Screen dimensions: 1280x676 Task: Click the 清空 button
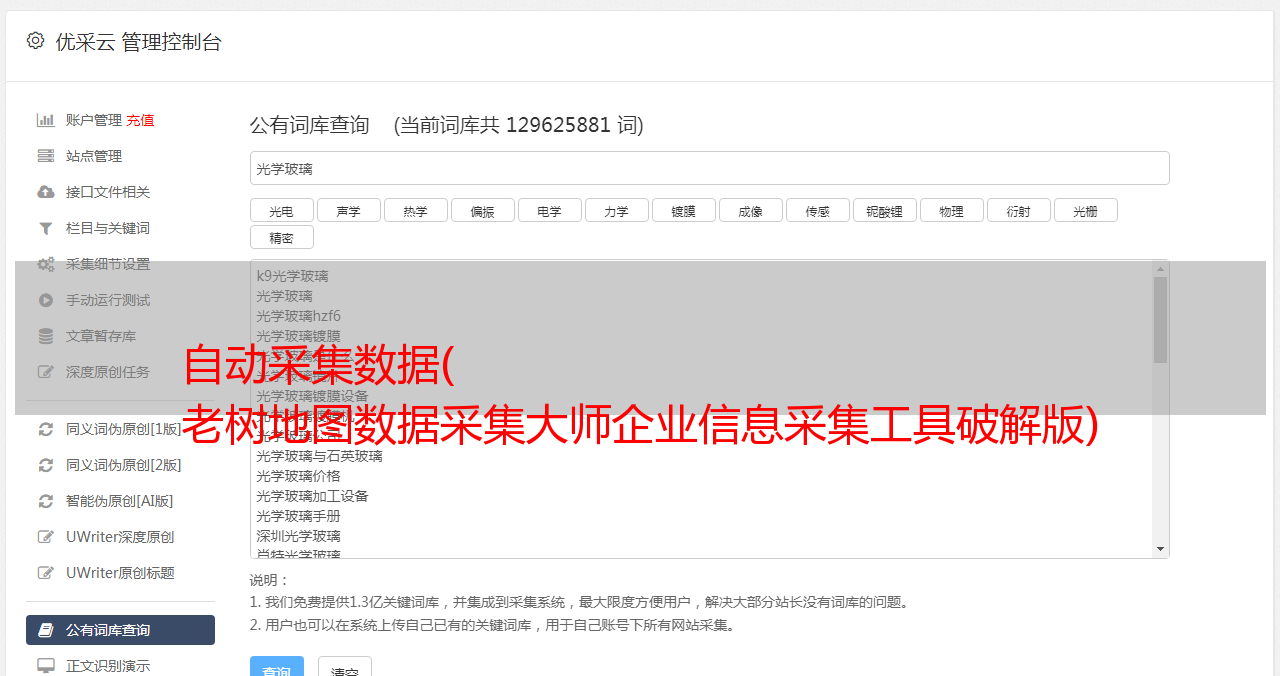point(345,667)
